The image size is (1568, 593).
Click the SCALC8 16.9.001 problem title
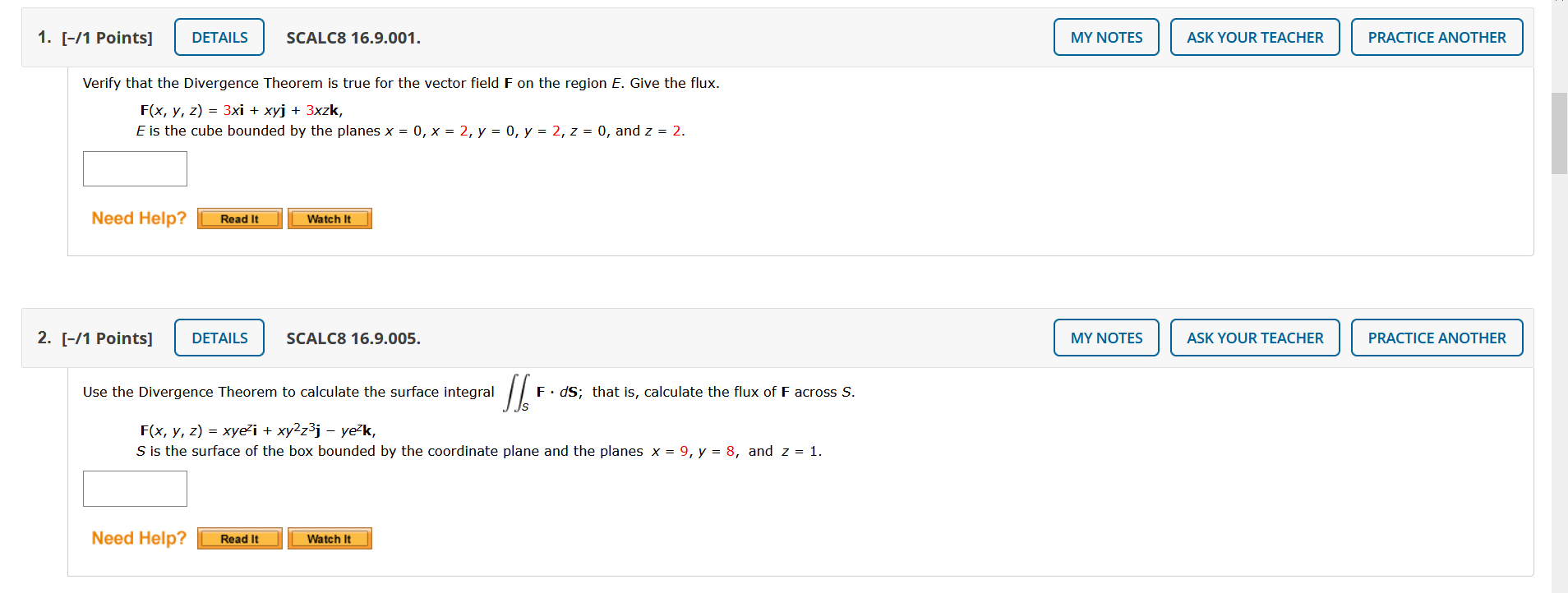click(353, 37)
